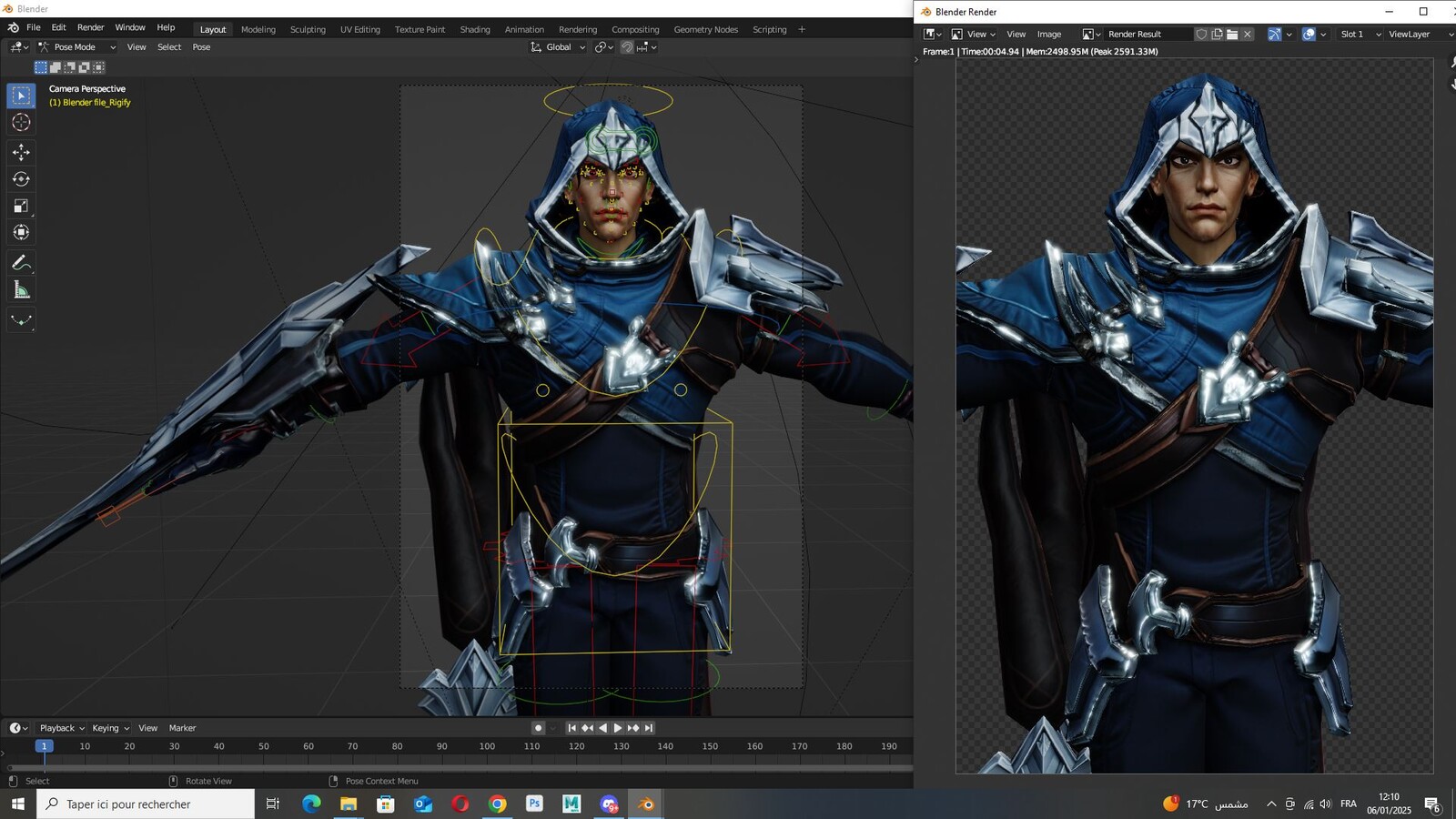Select the Select Box tool
Viewport: 1456px width, 819px height.
tap(21, 96)
